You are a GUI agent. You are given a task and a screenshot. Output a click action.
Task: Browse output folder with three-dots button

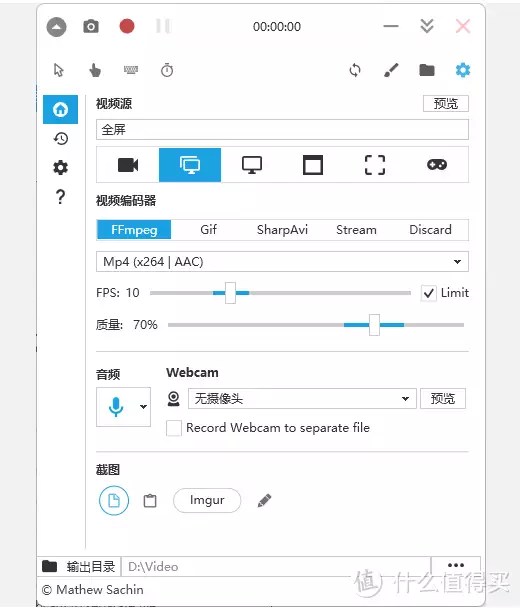(456, 565)
